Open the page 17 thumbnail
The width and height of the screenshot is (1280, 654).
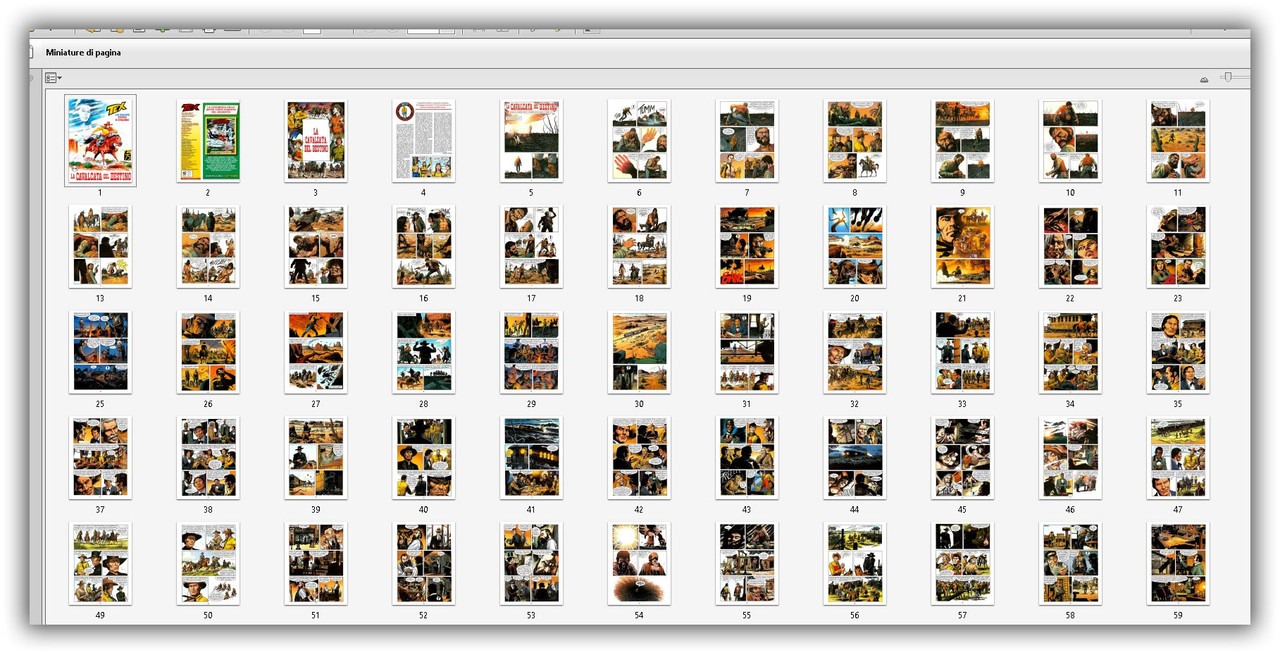[x=531, y=246]
